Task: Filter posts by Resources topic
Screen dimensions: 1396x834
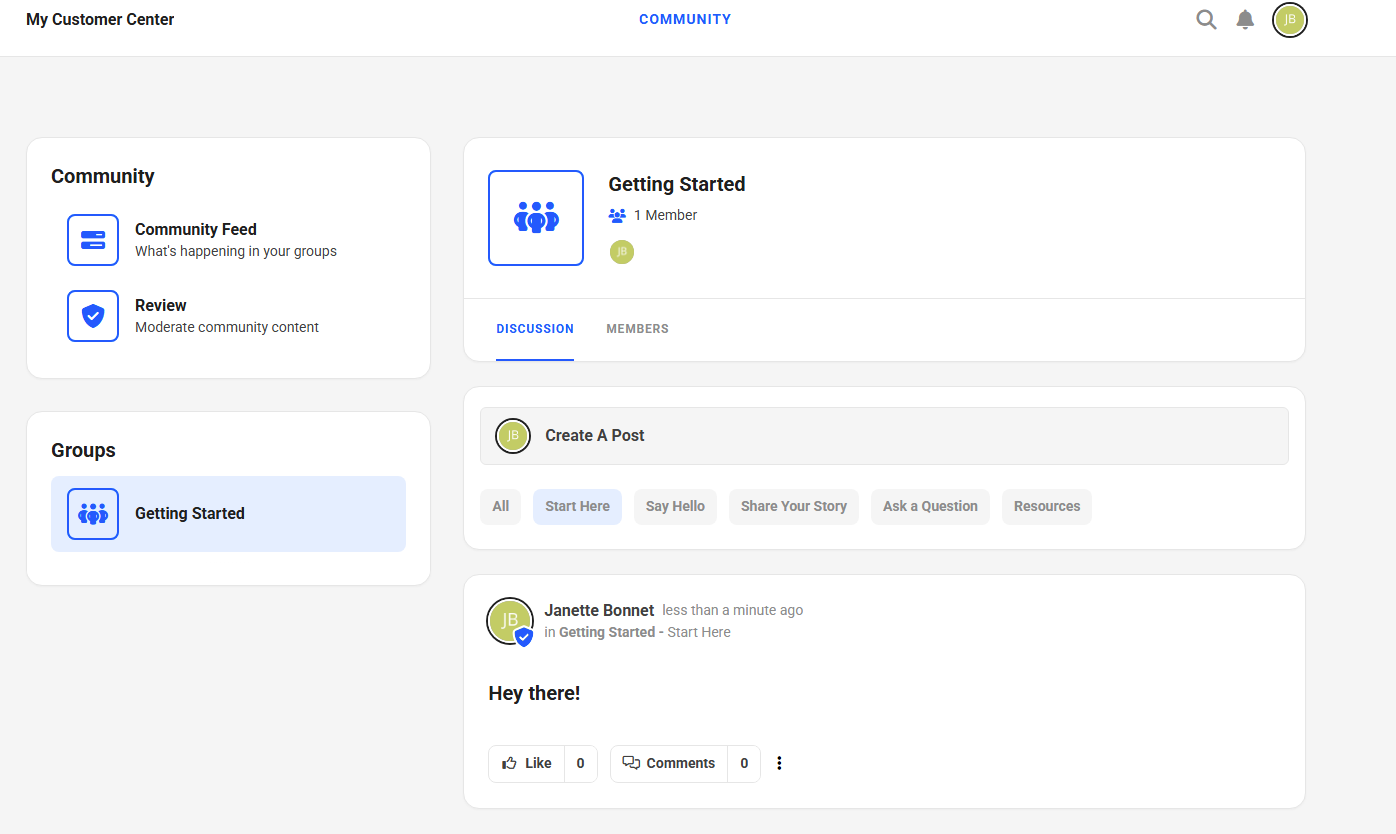Action: click(1046, 507)
